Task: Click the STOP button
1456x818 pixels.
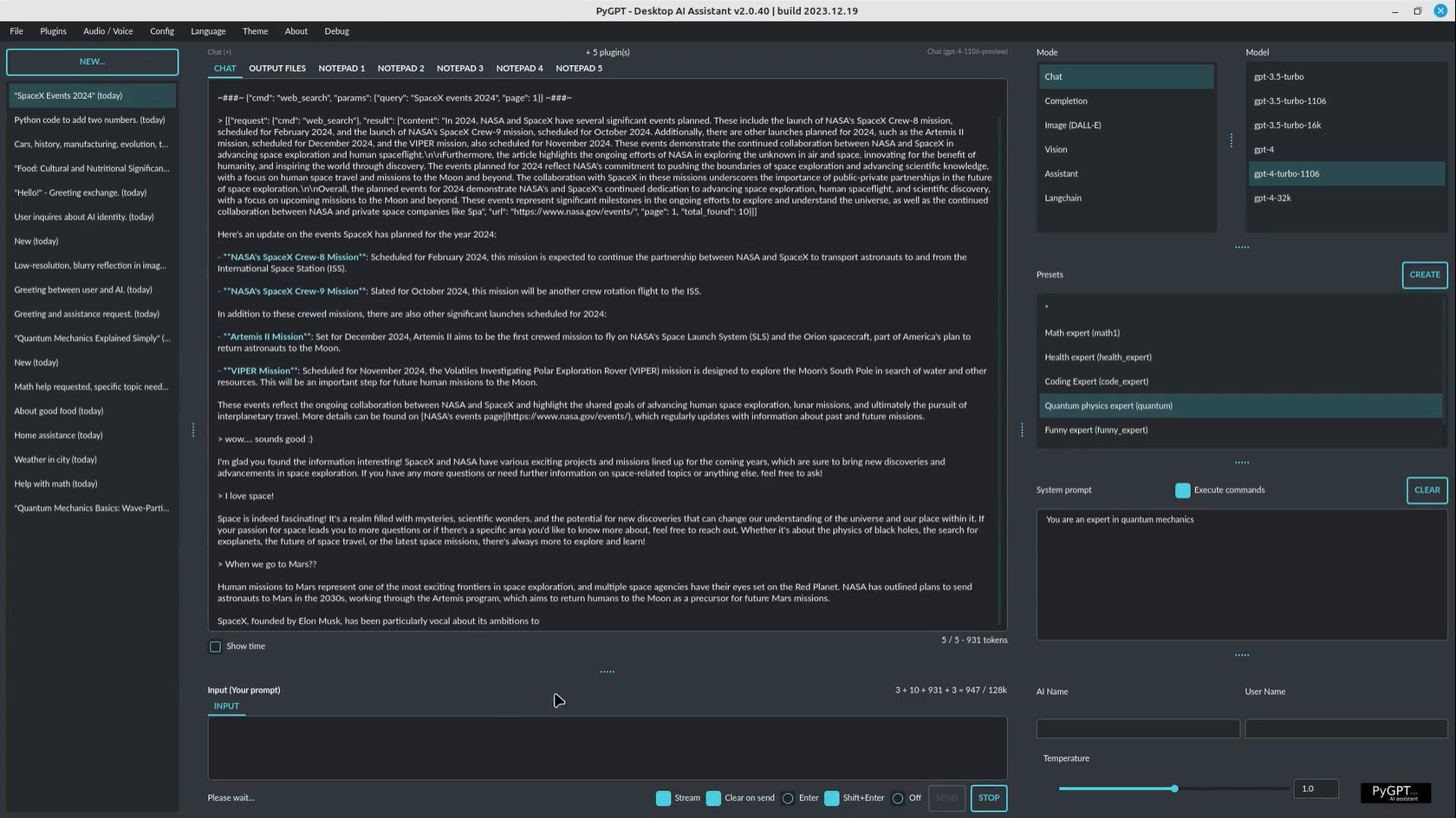Action: pos(989,798)
